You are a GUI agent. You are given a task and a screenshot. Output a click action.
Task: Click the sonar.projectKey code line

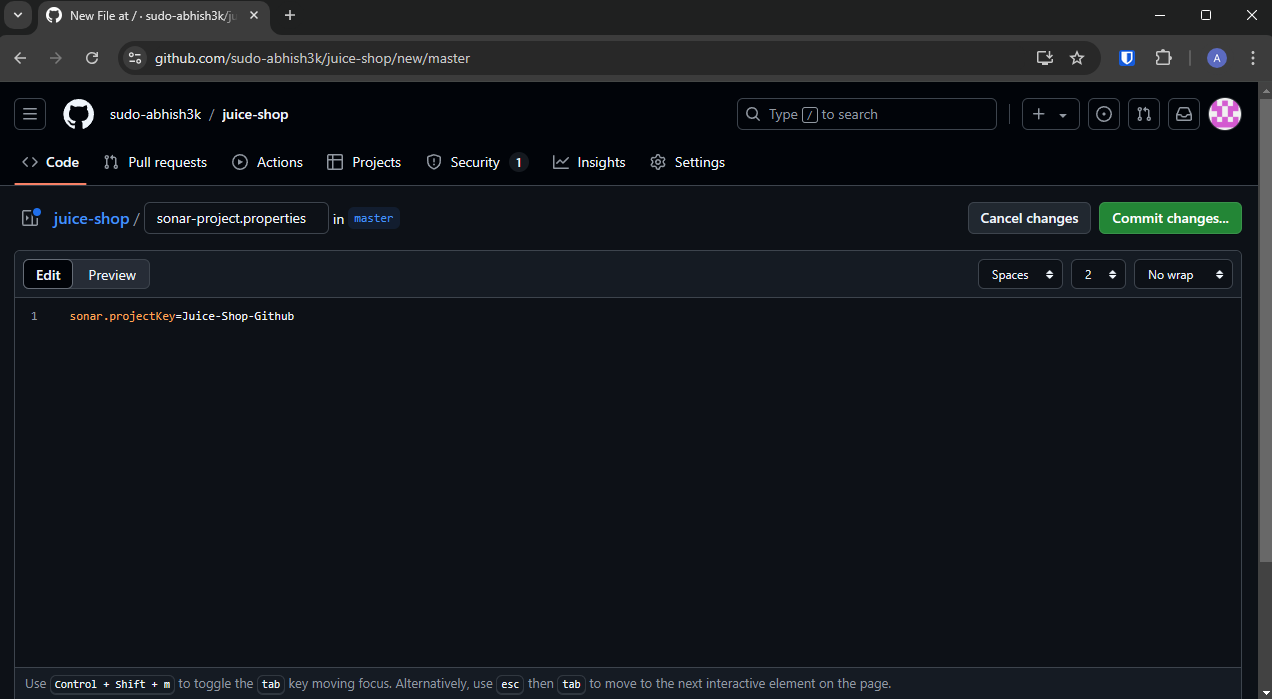coord(182,316)
